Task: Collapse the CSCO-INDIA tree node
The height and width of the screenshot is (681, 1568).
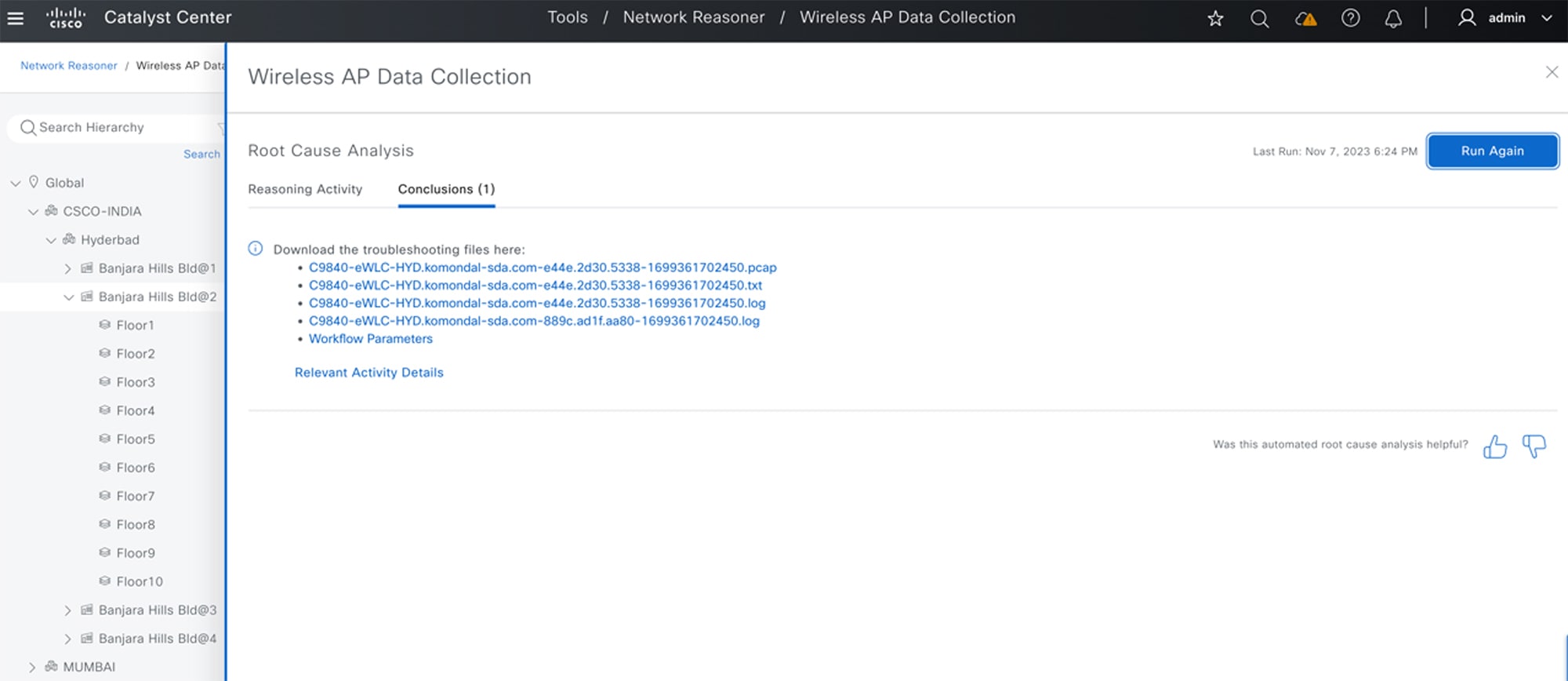Action: 33,212
